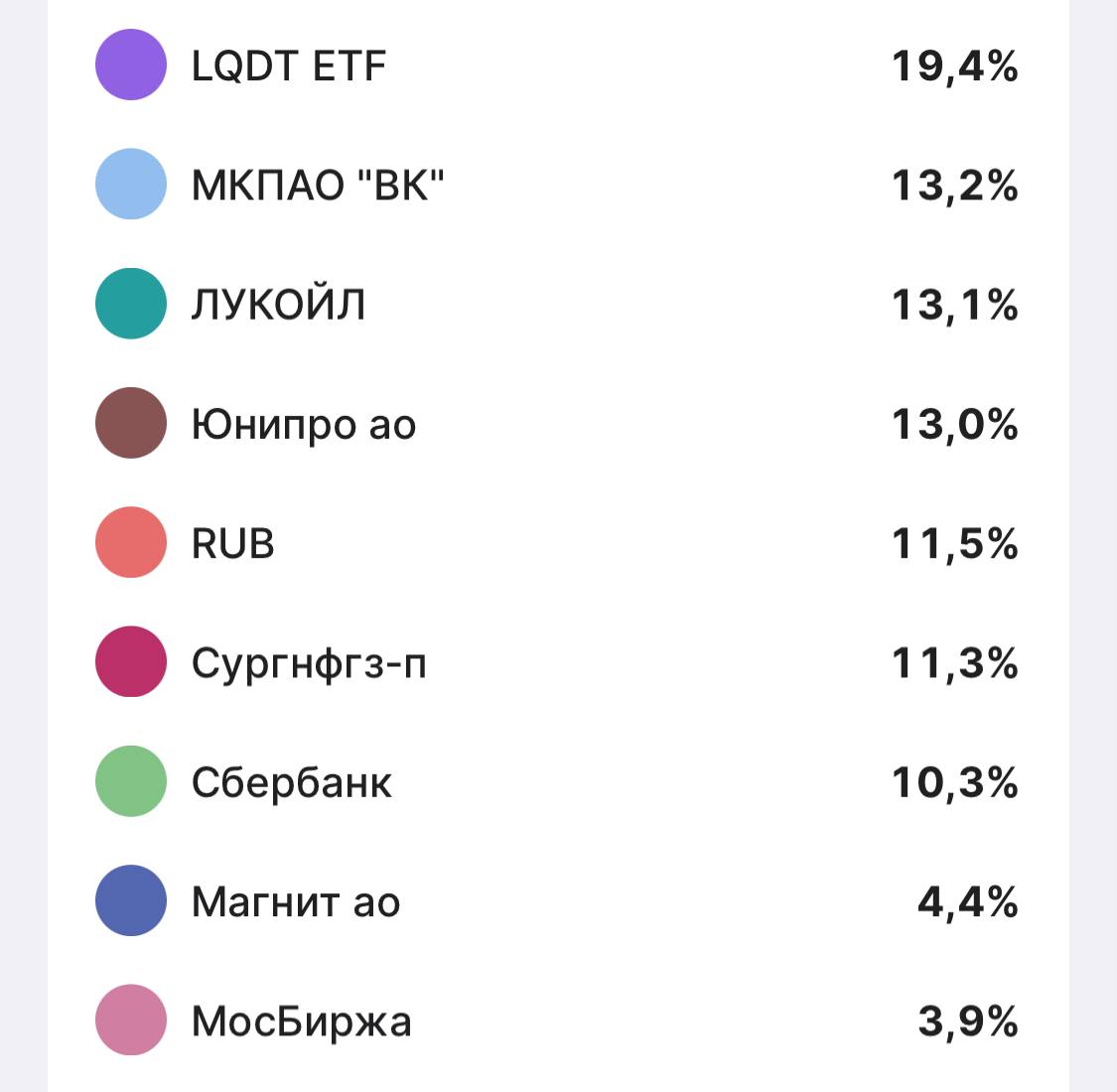Open the МКПАО "ВК" position

coord(318,186)
